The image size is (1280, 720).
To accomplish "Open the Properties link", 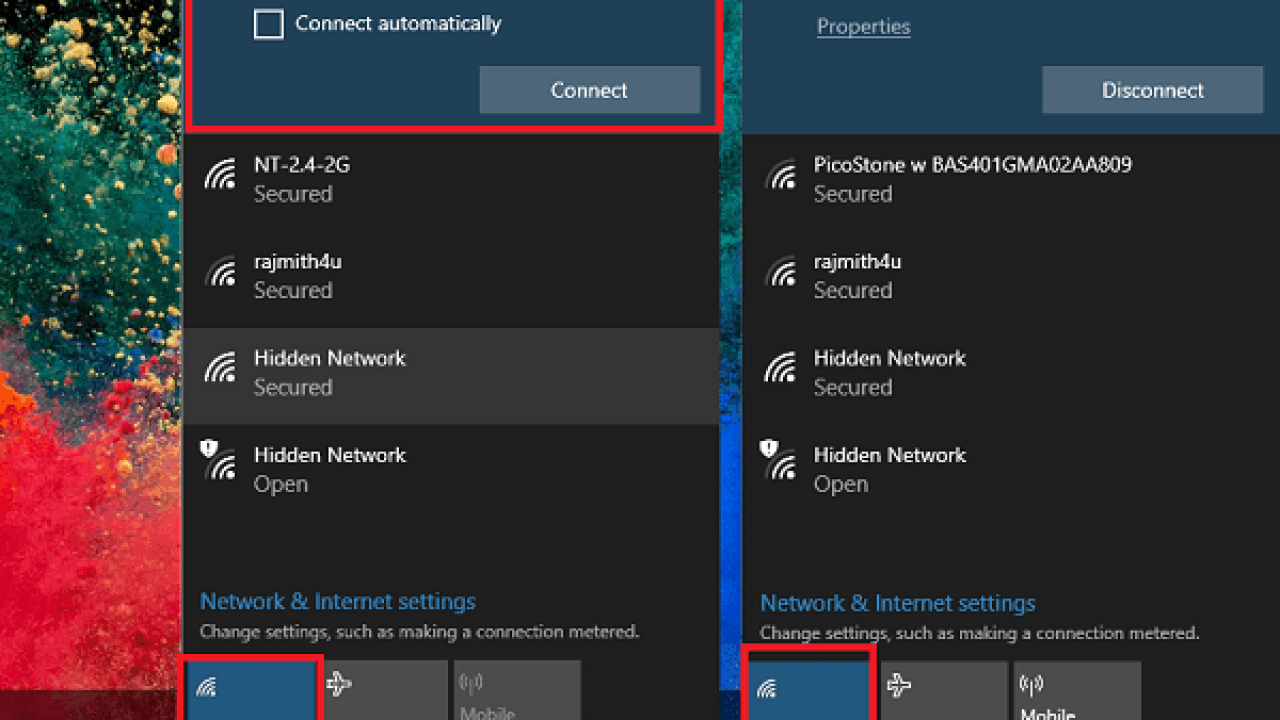I will tap(863, 26).
